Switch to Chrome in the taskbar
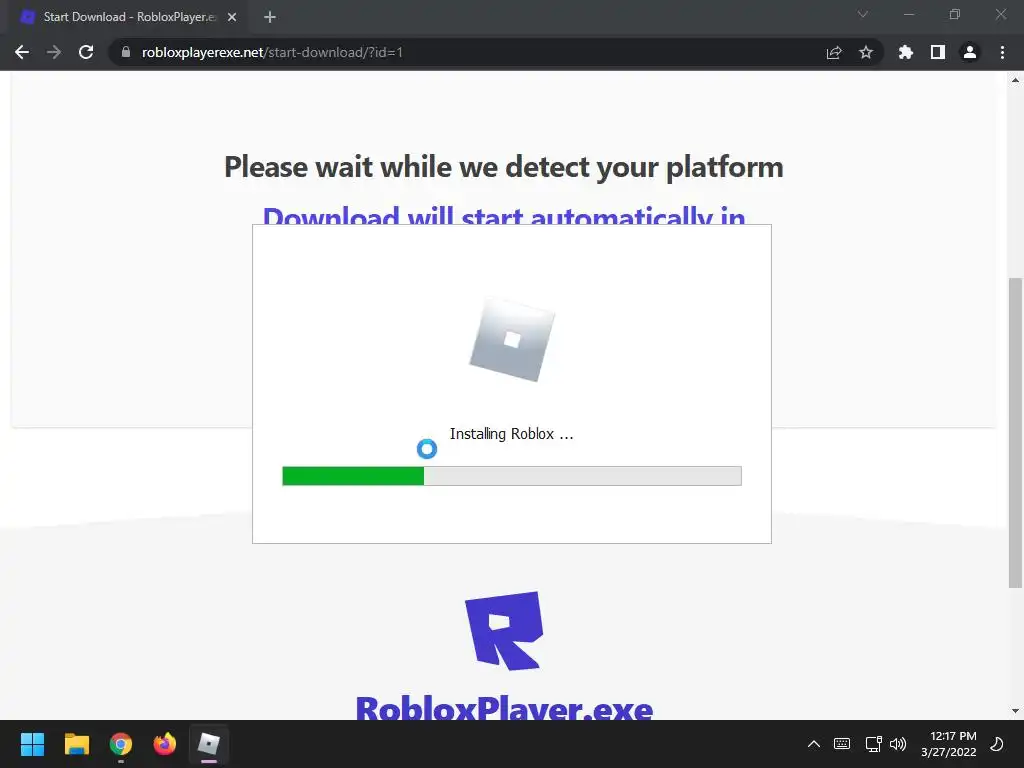The image size is (1024, 768). point(121,744)
